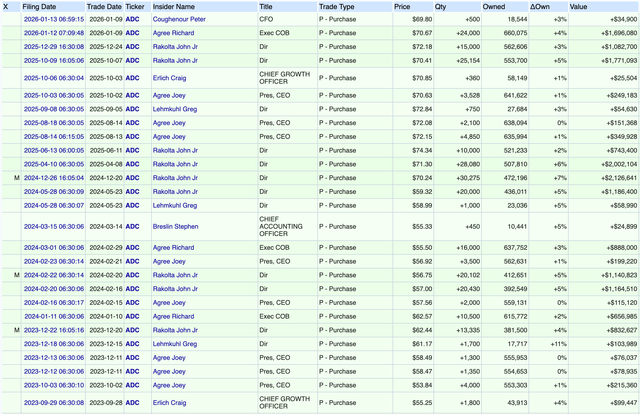Sort table by Filing Date column header
The image size is (640, 414).
39,7
